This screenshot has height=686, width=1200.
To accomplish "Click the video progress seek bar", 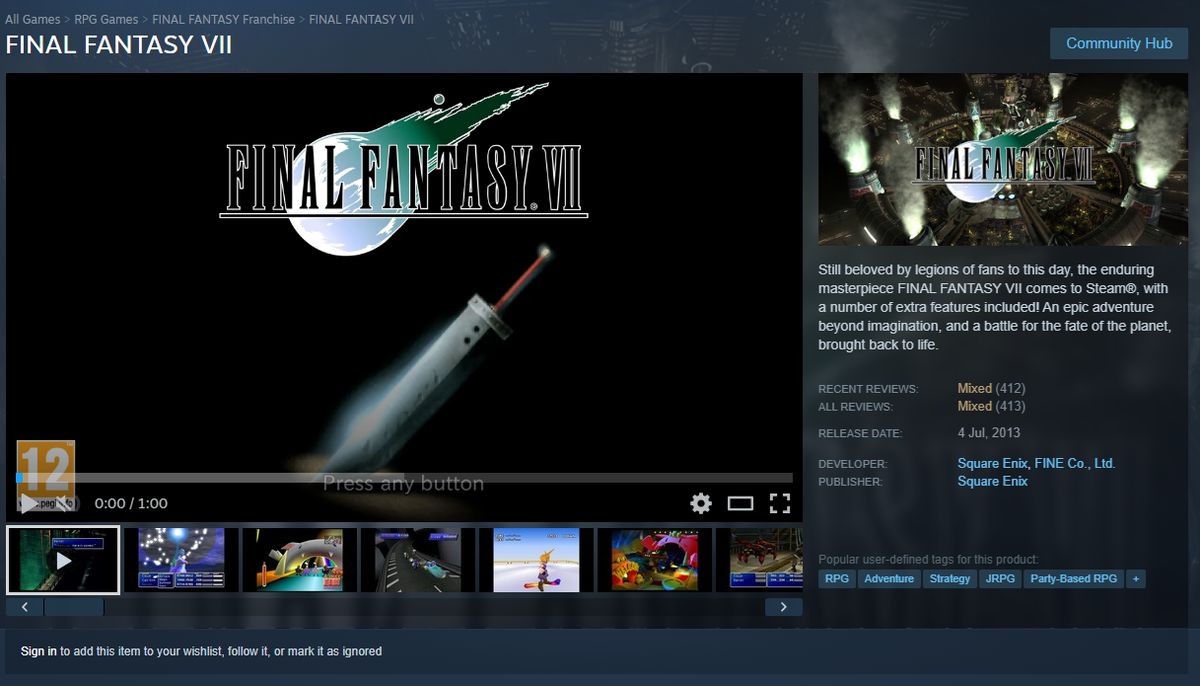I will coord(404,478).
